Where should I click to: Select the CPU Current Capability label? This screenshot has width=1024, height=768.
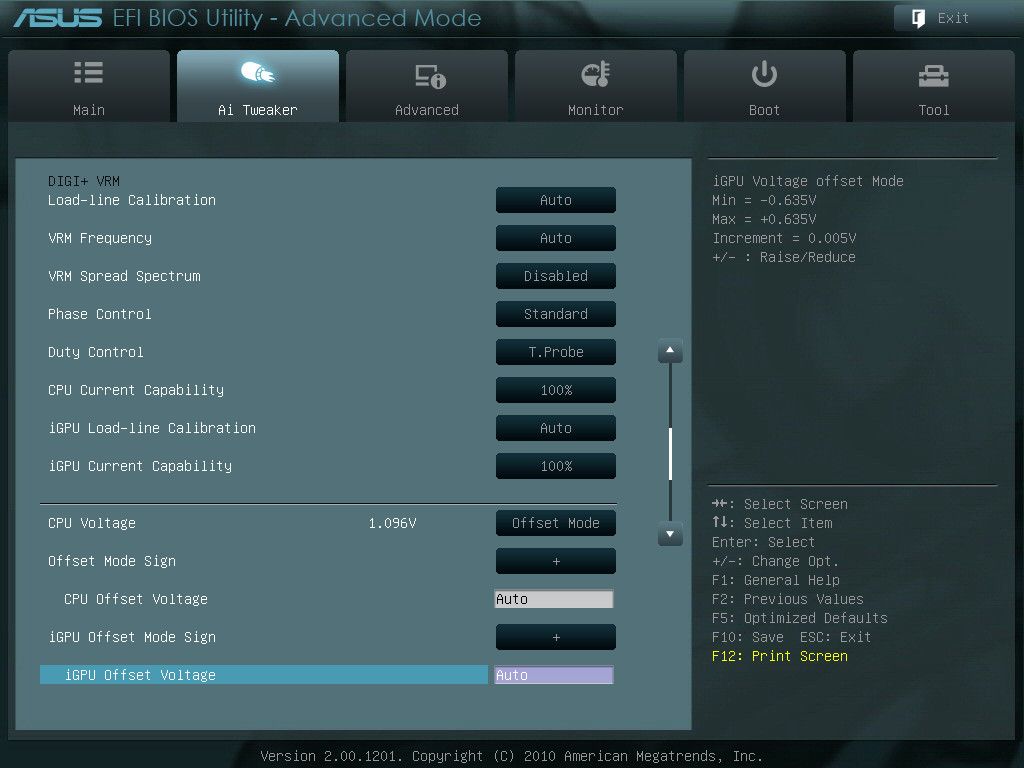coord(136,391)
